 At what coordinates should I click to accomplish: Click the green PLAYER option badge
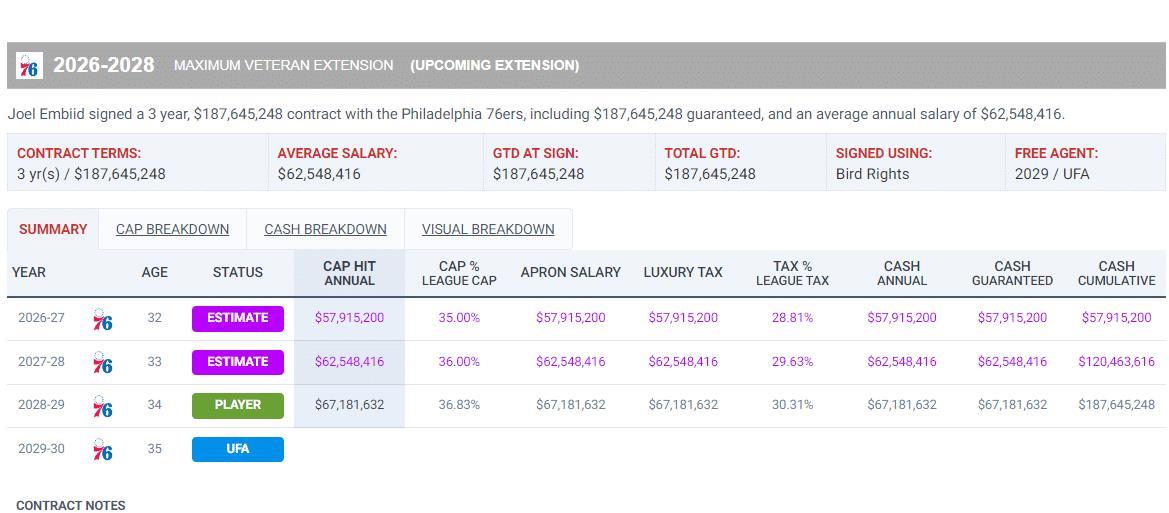237,405
